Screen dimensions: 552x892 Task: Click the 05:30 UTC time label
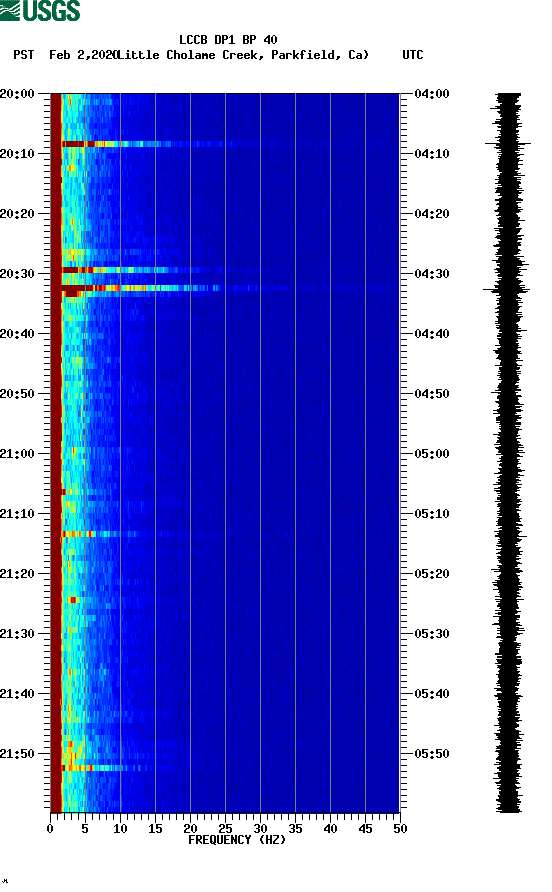[432, 634]
